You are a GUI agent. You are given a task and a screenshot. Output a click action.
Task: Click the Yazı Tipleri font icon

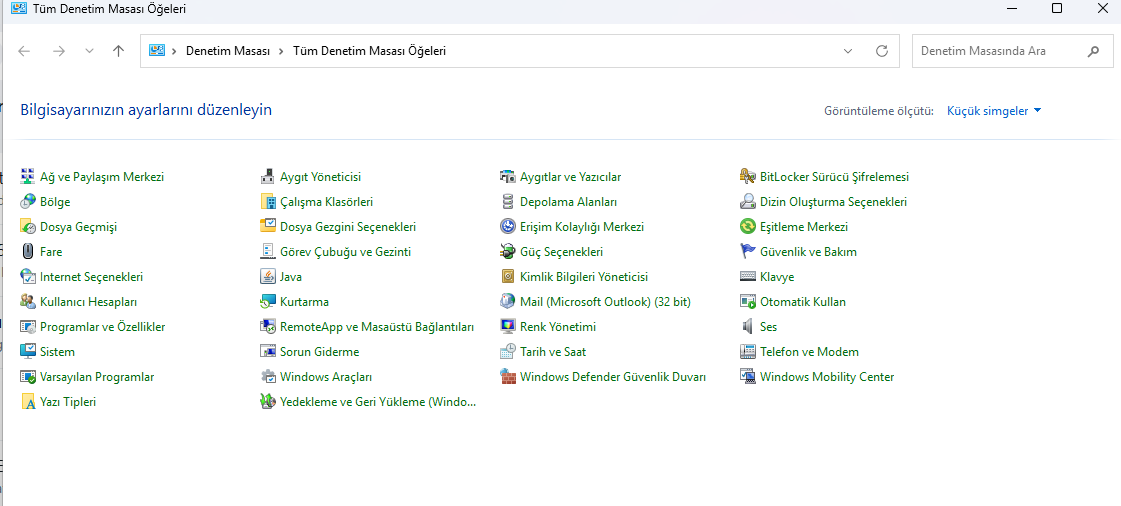pyautogui.click(x=28, y=402)
